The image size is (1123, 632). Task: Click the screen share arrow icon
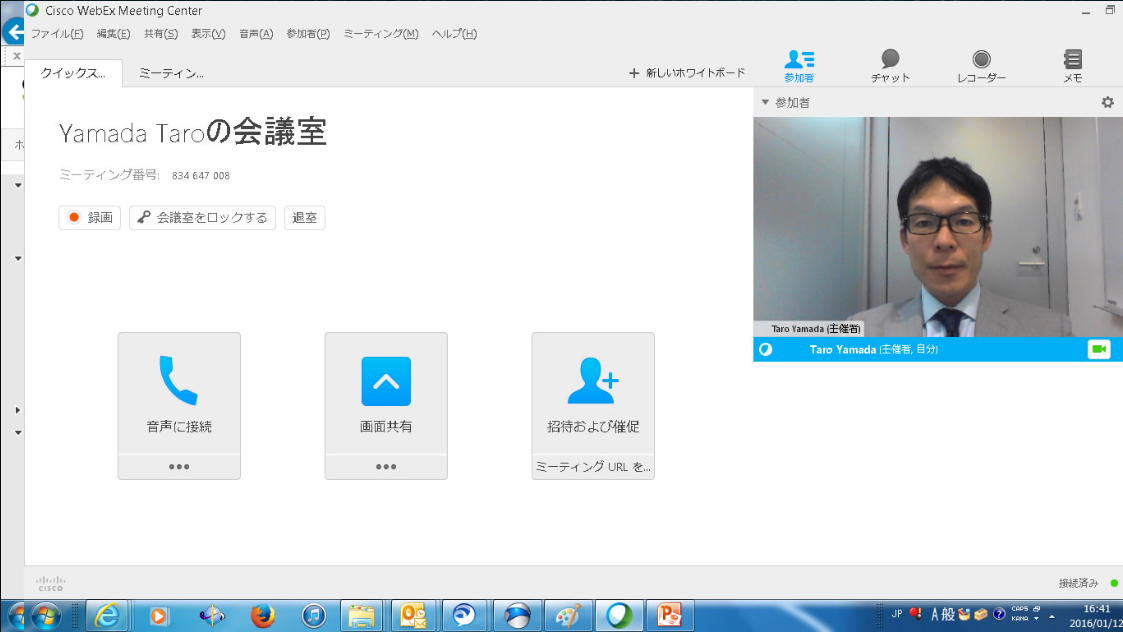pos(386,381)
